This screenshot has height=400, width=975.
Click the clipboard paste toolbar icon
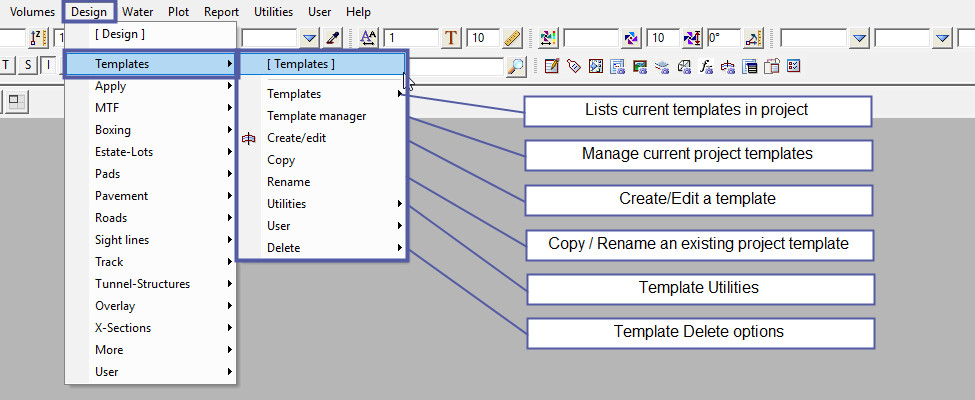tap(772, 67)
